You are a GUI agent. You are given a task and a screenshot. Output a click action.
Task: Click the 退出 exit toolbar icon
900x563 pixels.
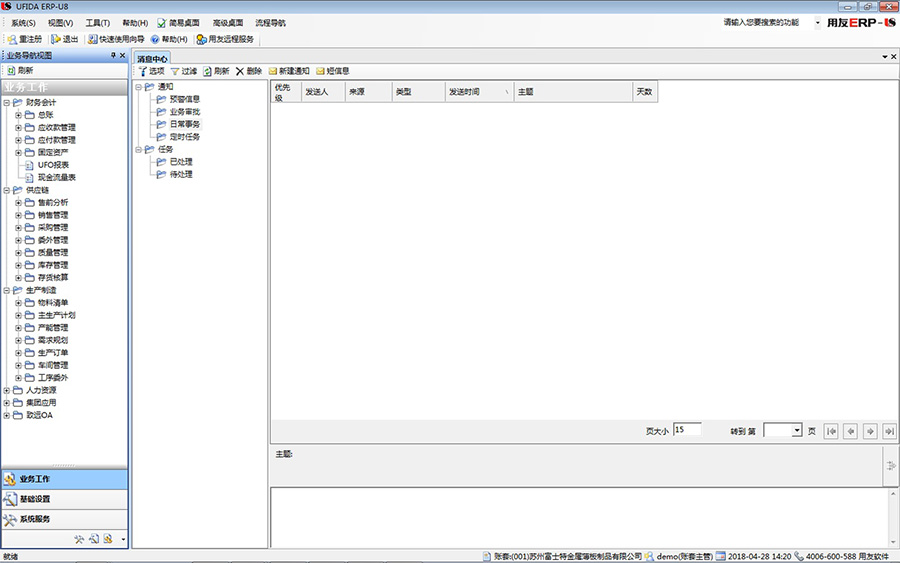(56, 39)
